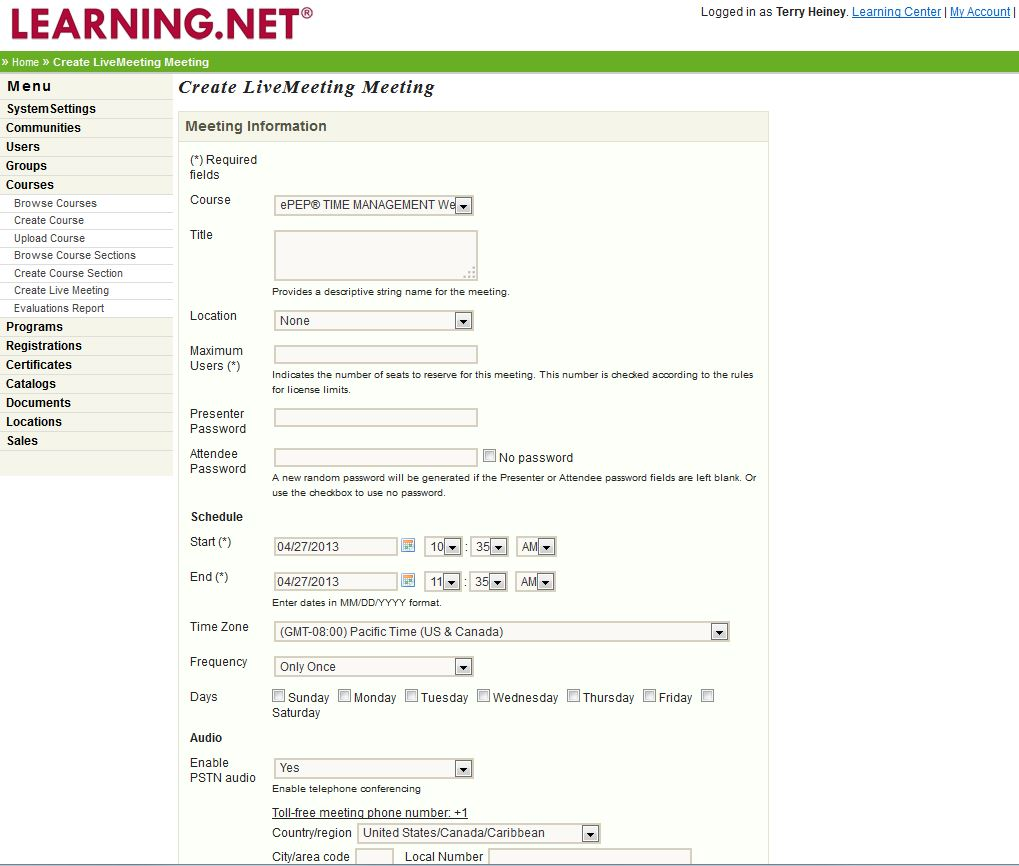Open the End AM/PM dropdown
The image size is (1019, 866).
tap(535, 582)
